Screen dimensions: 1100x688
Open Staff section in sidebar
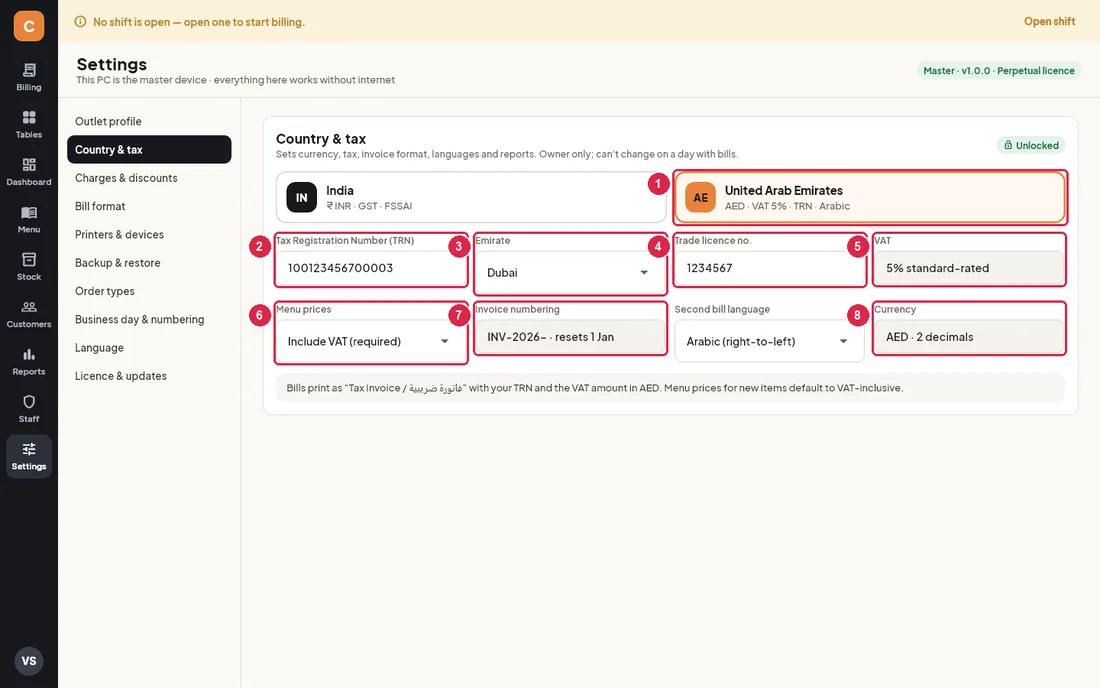pos(29,409)
